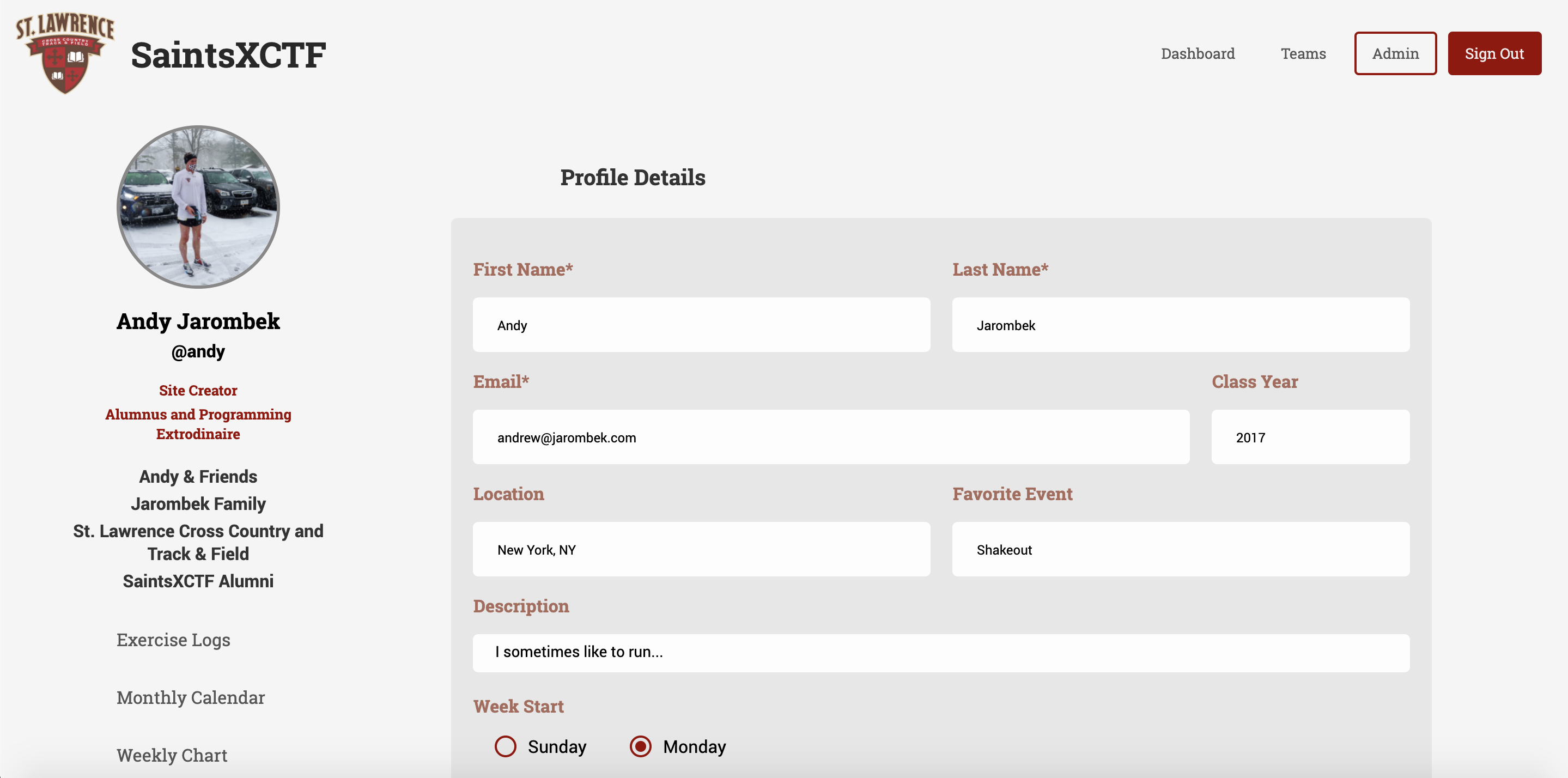Open the Admin section
Viewport: 1568px width, 778px height.
point(1395,53)
